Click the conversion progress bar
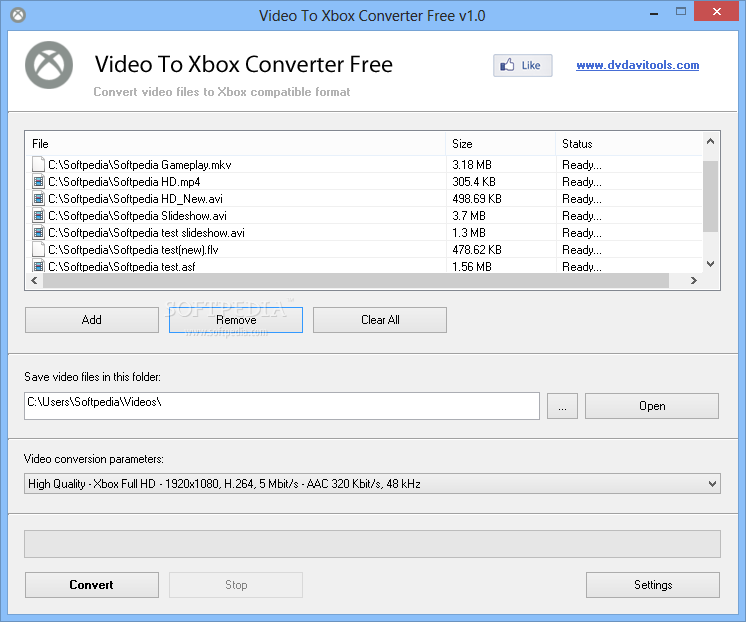Image resolution: width=746 pixels, height=622 pixels. (373, 544)
